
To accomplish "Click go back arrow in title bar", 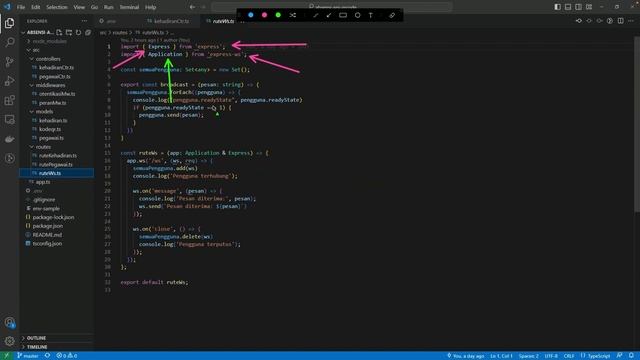I will (192, 7).
